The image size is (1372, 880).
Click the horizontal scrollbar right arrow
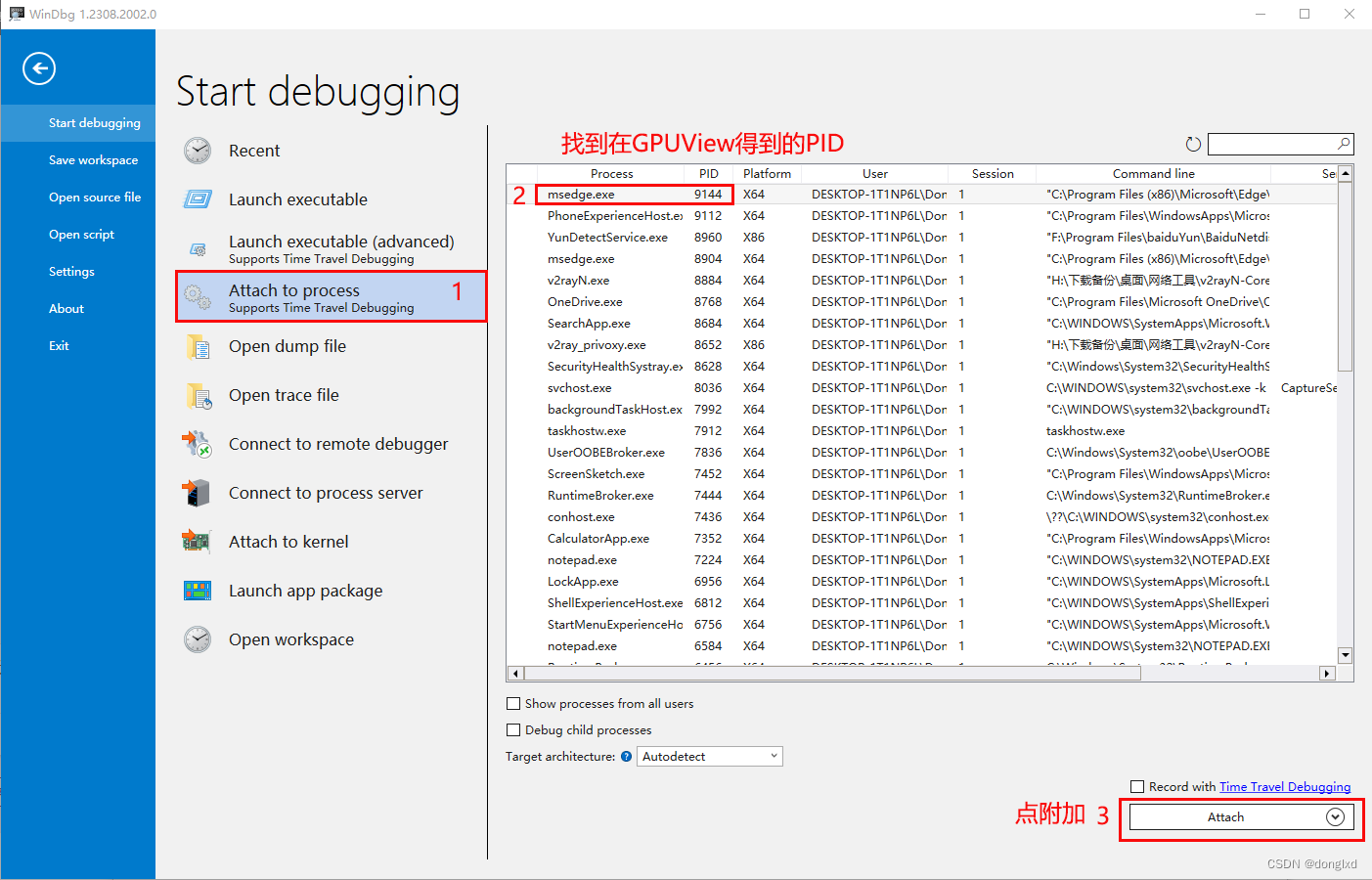pyautogui.click(x=1327, y=673)
